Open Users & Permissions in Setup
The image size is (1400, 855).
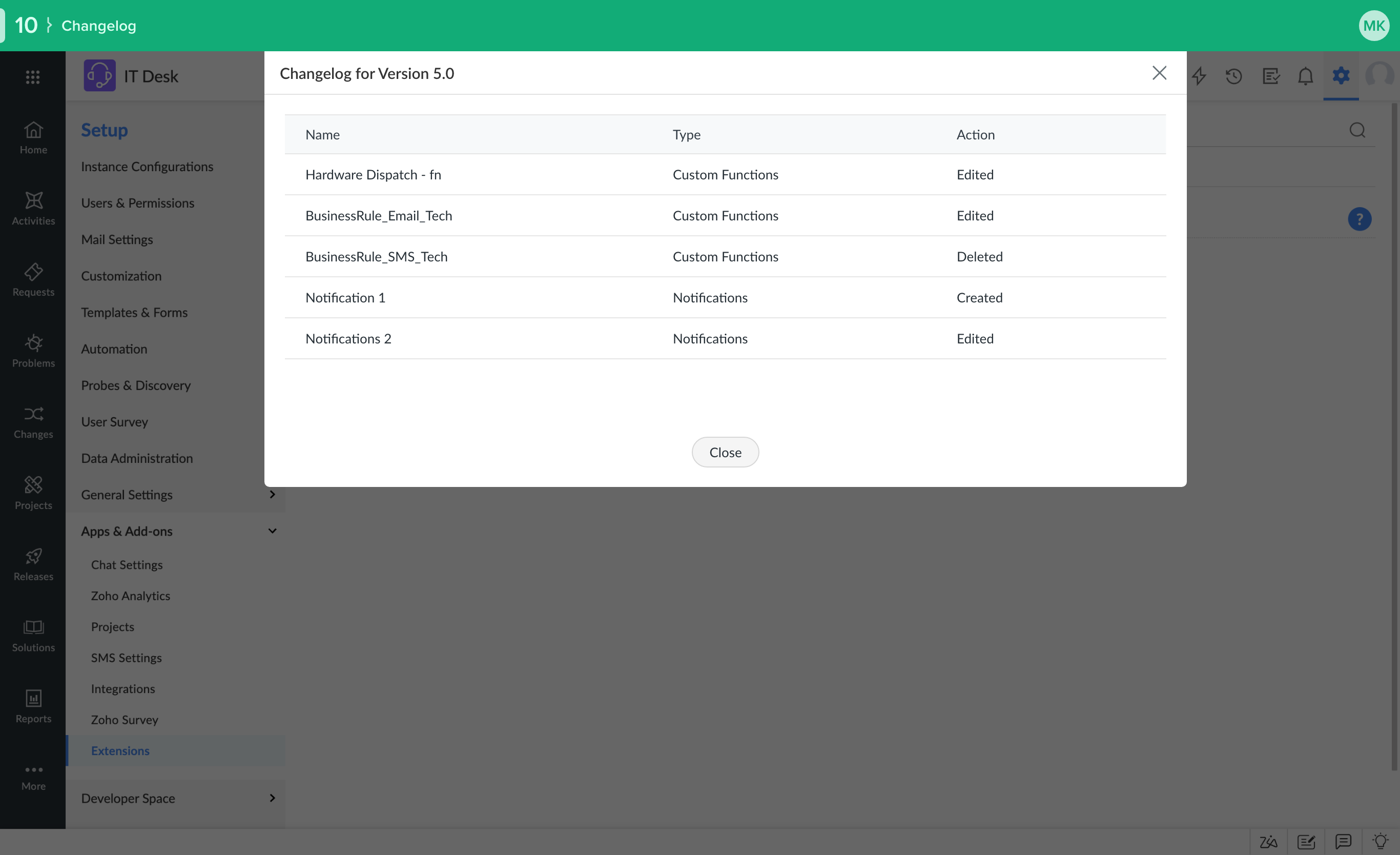point(137,203)
